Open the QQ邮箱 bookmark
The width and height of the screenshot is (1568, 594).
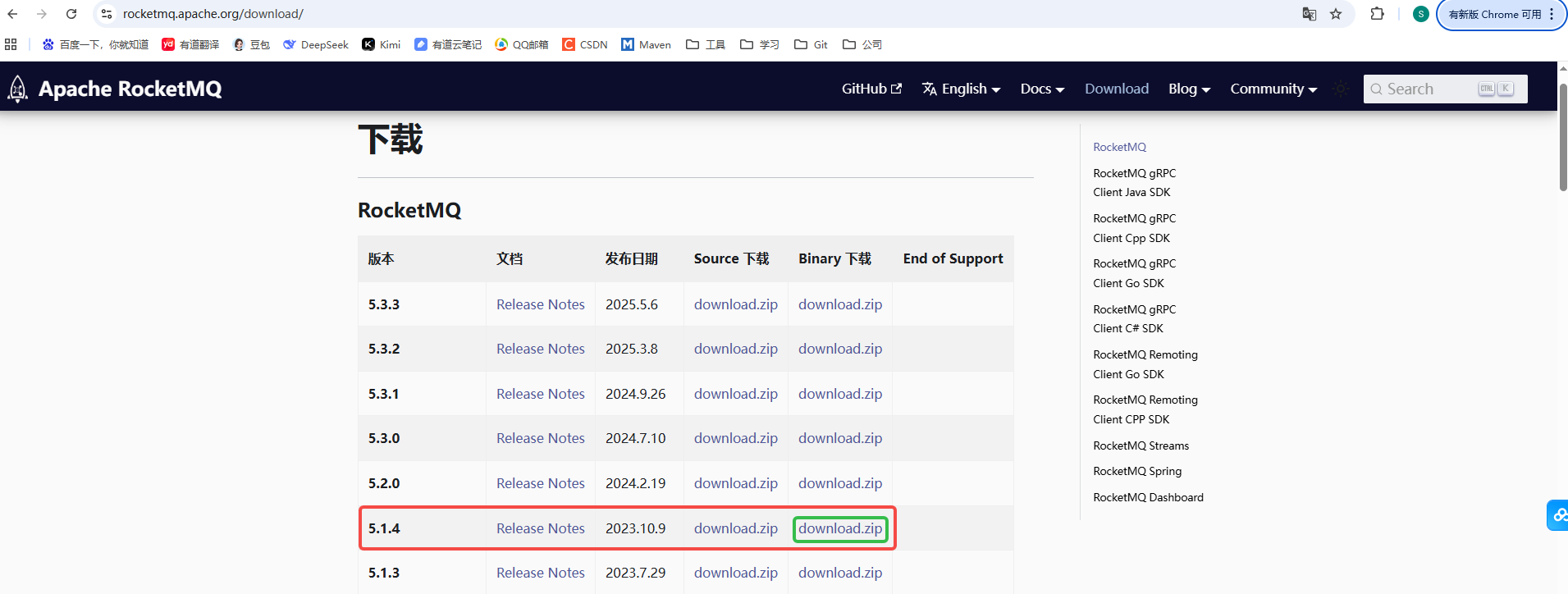click(x=522, y=44)
